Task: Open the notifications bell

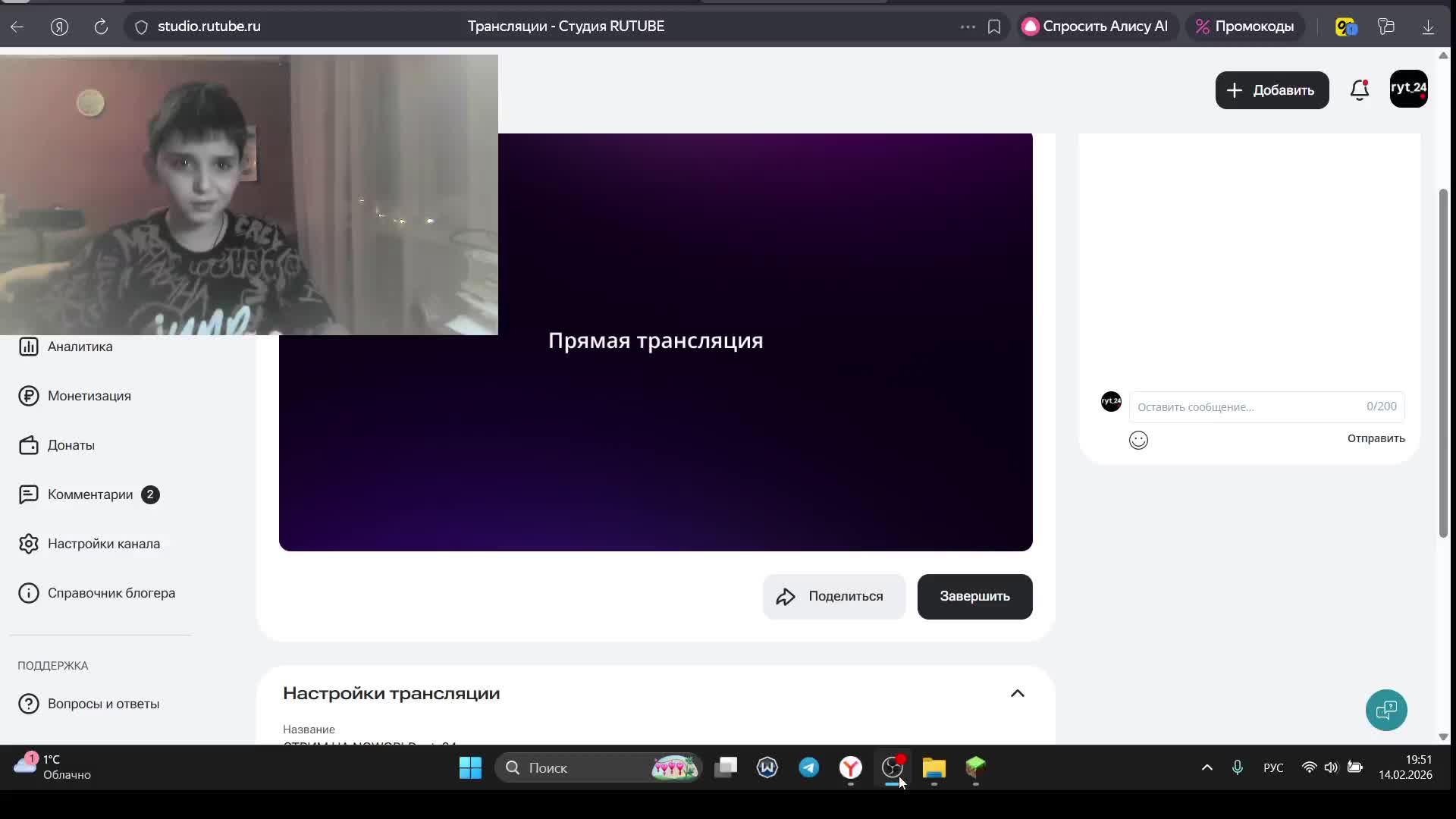Action: coord(1359,90)
